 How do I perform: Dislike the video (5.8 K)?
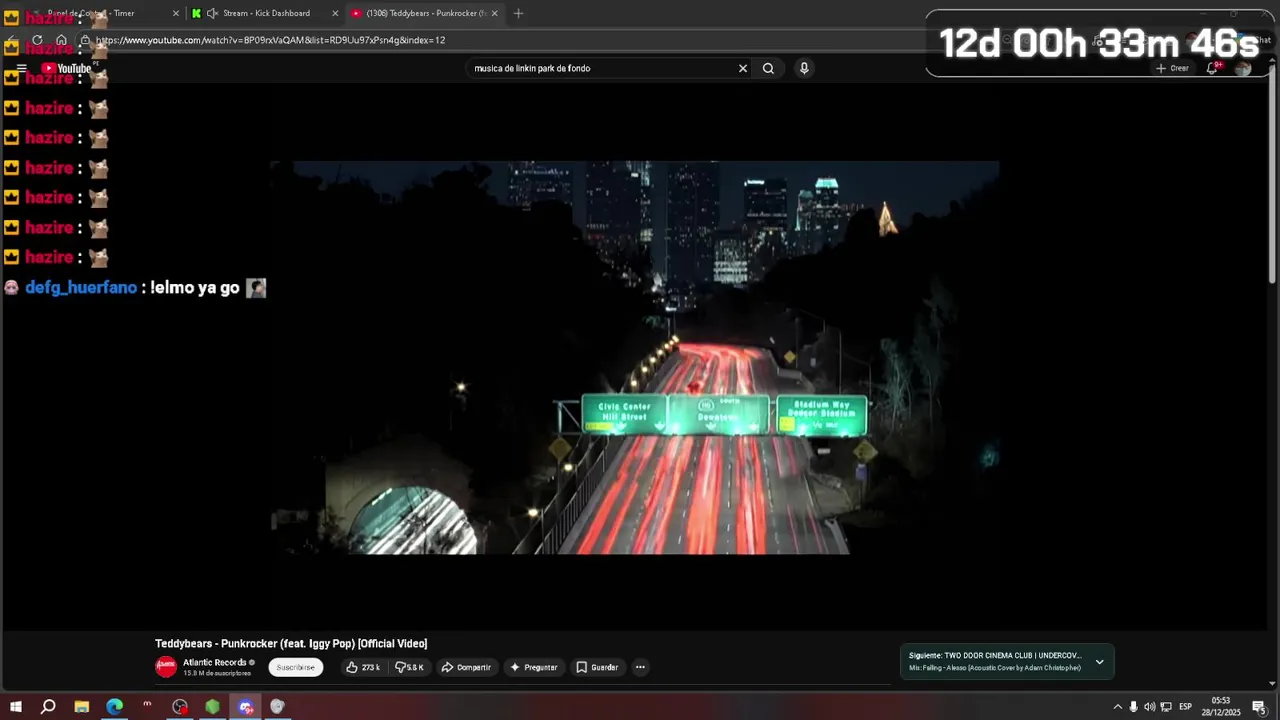click(410, 667)
